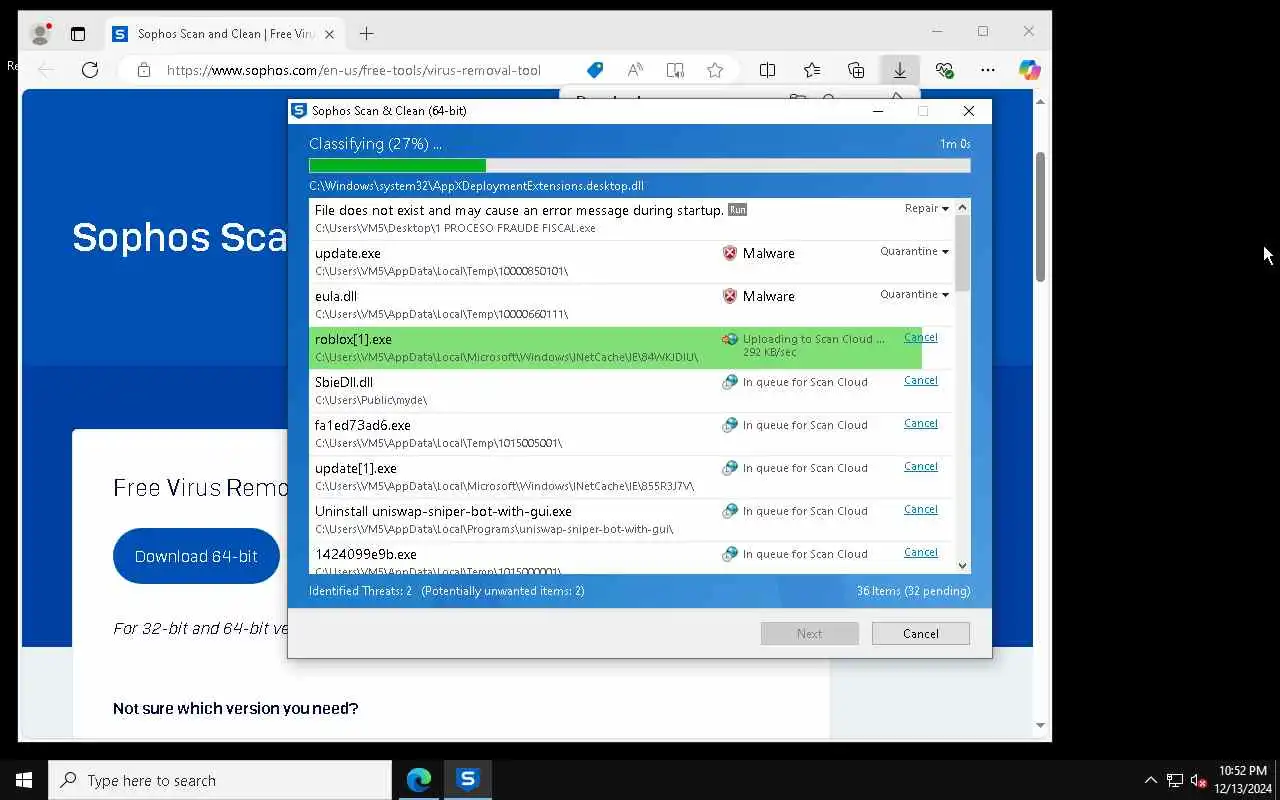
Task: Show hidden tray icons chevron
Action: coord(1150,781)
